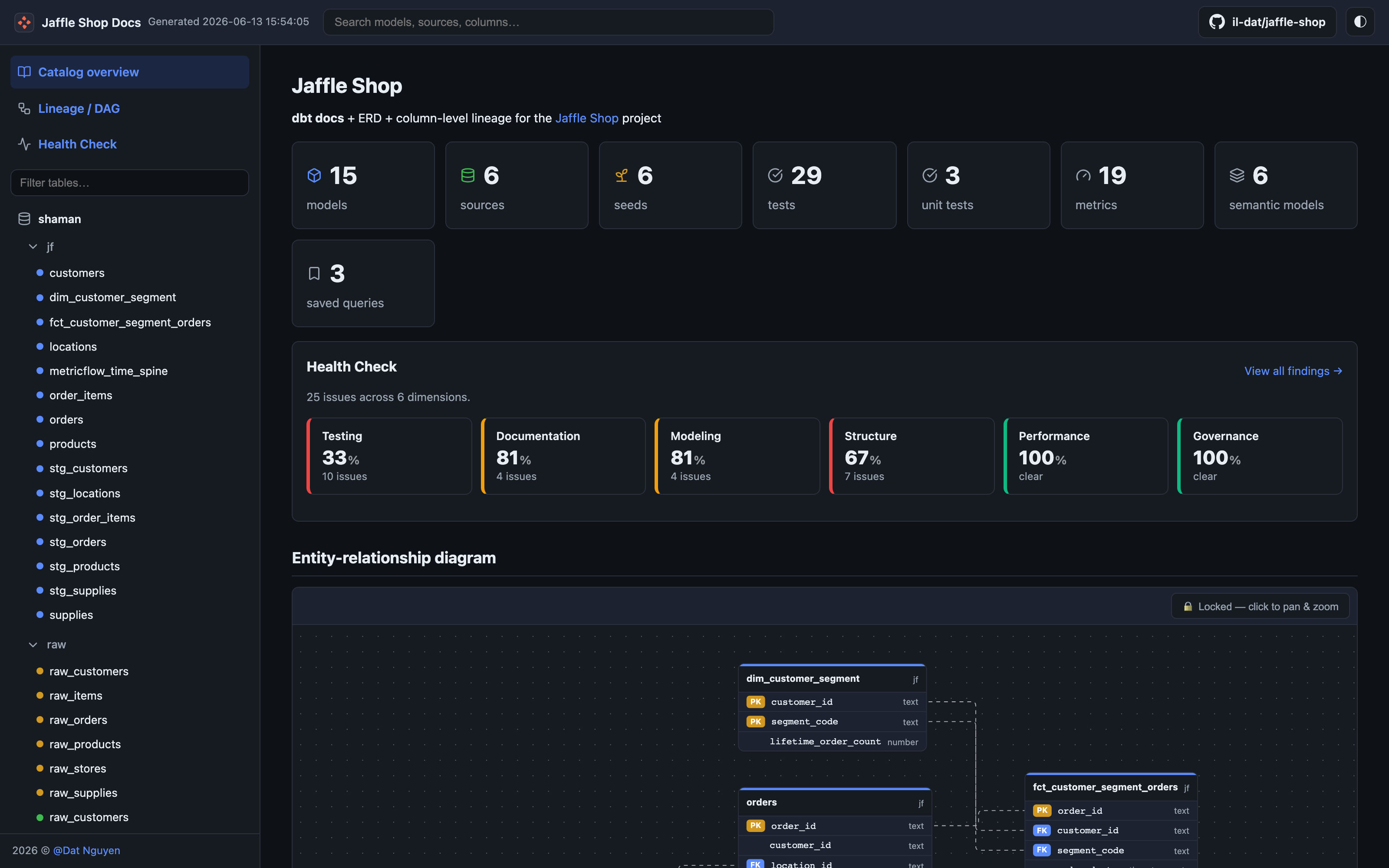Open the Governance 100% health card

tap(1260, 456)
